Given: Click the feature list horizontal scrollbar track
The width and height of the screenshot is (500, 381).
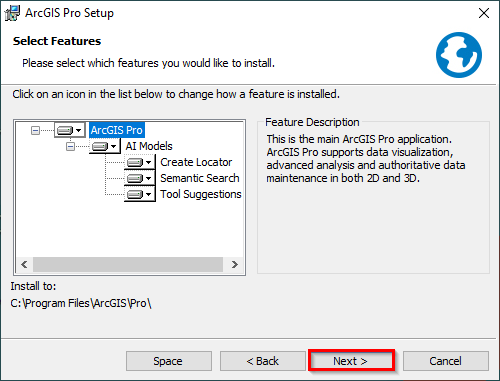Looking at the screenshot, I should click(128, 264).
